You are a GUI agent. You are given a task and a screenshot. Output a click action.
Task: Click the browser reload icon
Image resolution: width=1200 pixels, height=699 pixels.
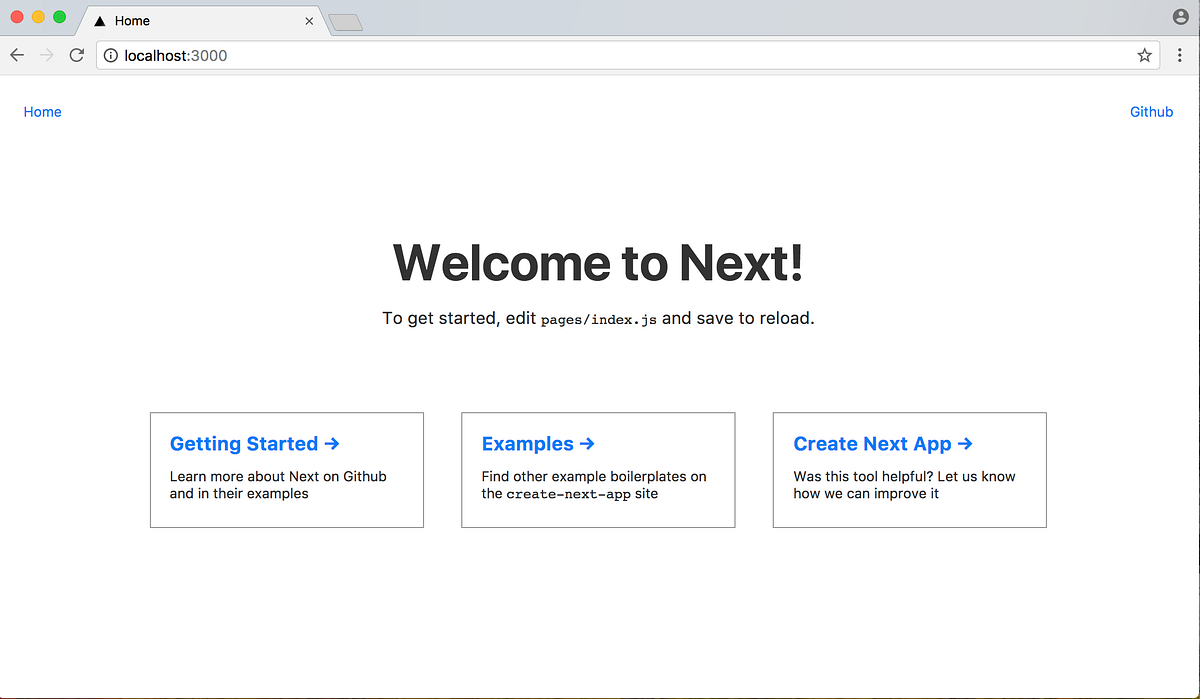[77, 55]
